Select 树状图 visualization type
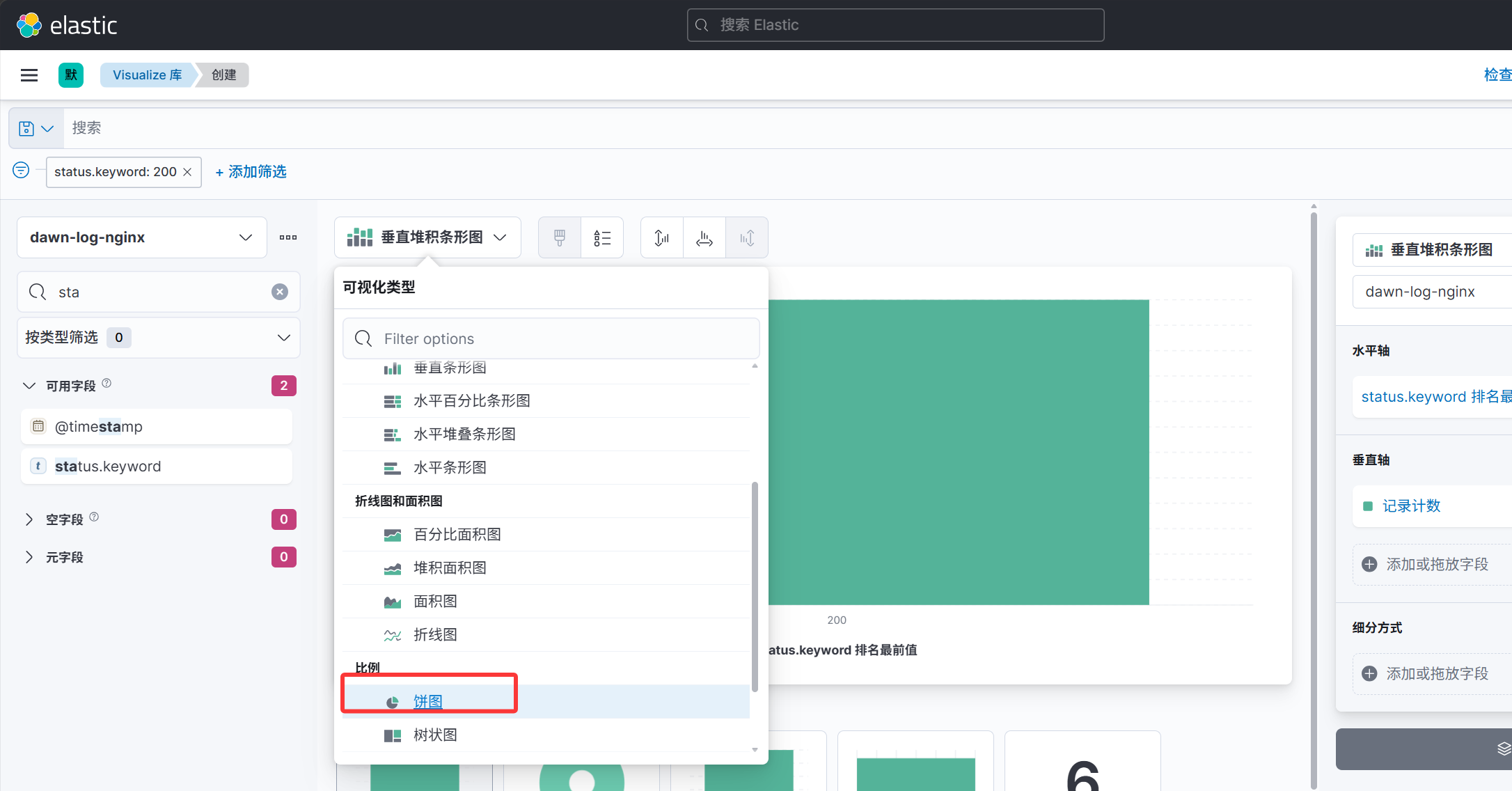This screenshot has height=791, width=1512. pos(546,735)
